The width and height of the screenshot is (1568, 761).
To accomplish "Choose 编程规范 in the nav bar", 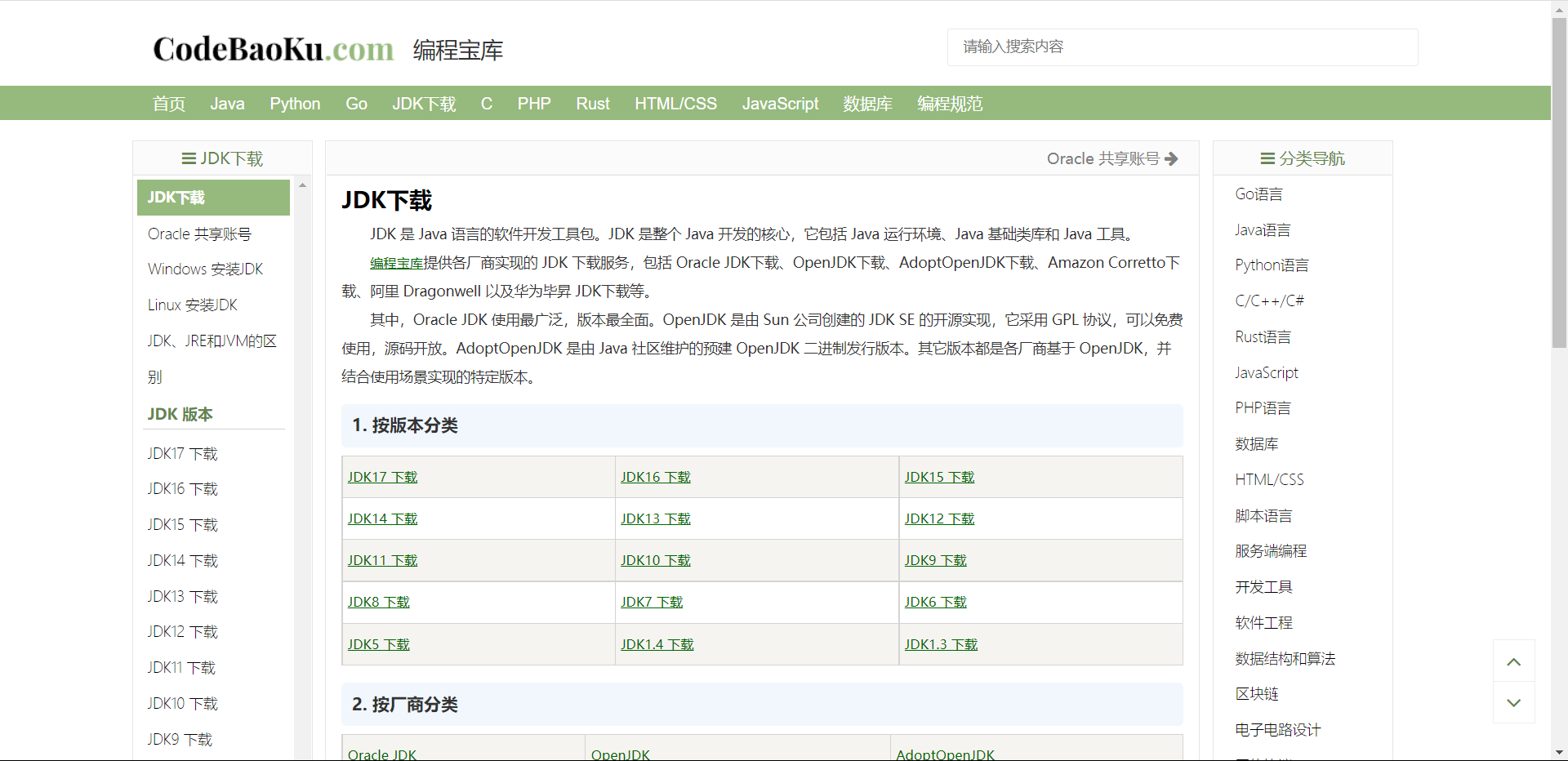I will pos(950,104).
